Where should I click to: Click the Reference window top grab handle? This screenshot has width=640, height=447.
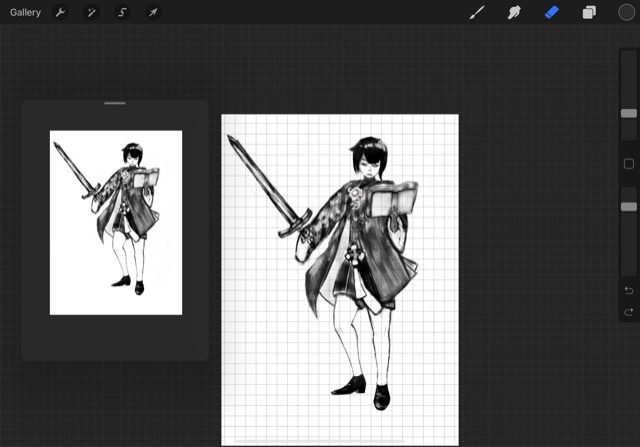pos(115,103)
